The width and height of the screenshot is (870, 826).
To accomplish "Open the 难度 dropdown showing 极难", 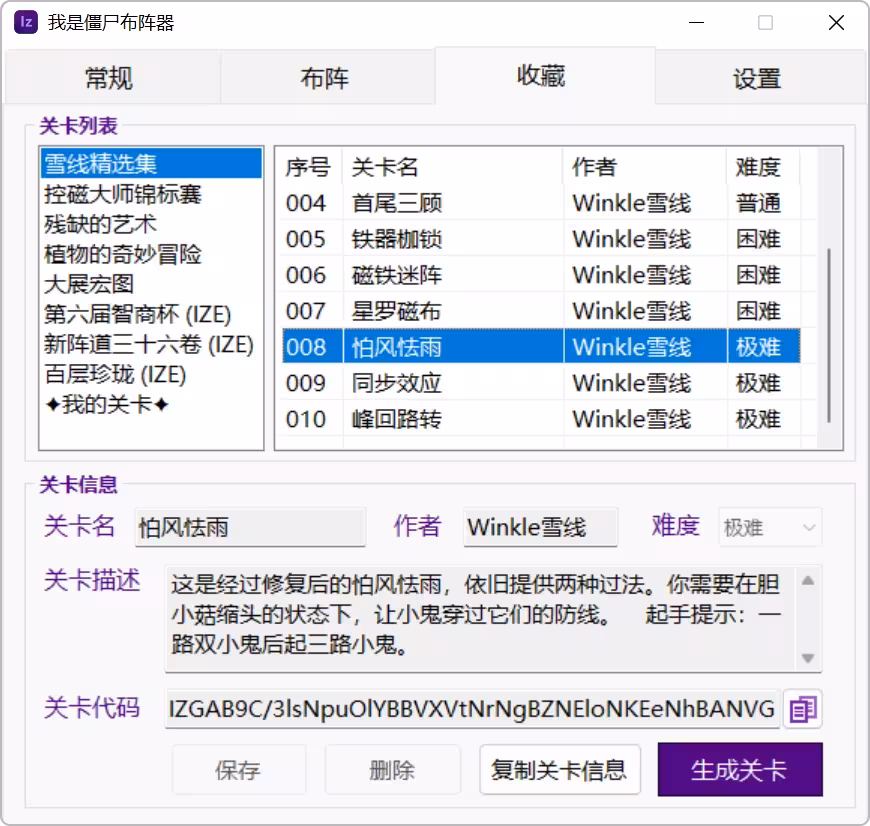I will [x=770, y=527].
